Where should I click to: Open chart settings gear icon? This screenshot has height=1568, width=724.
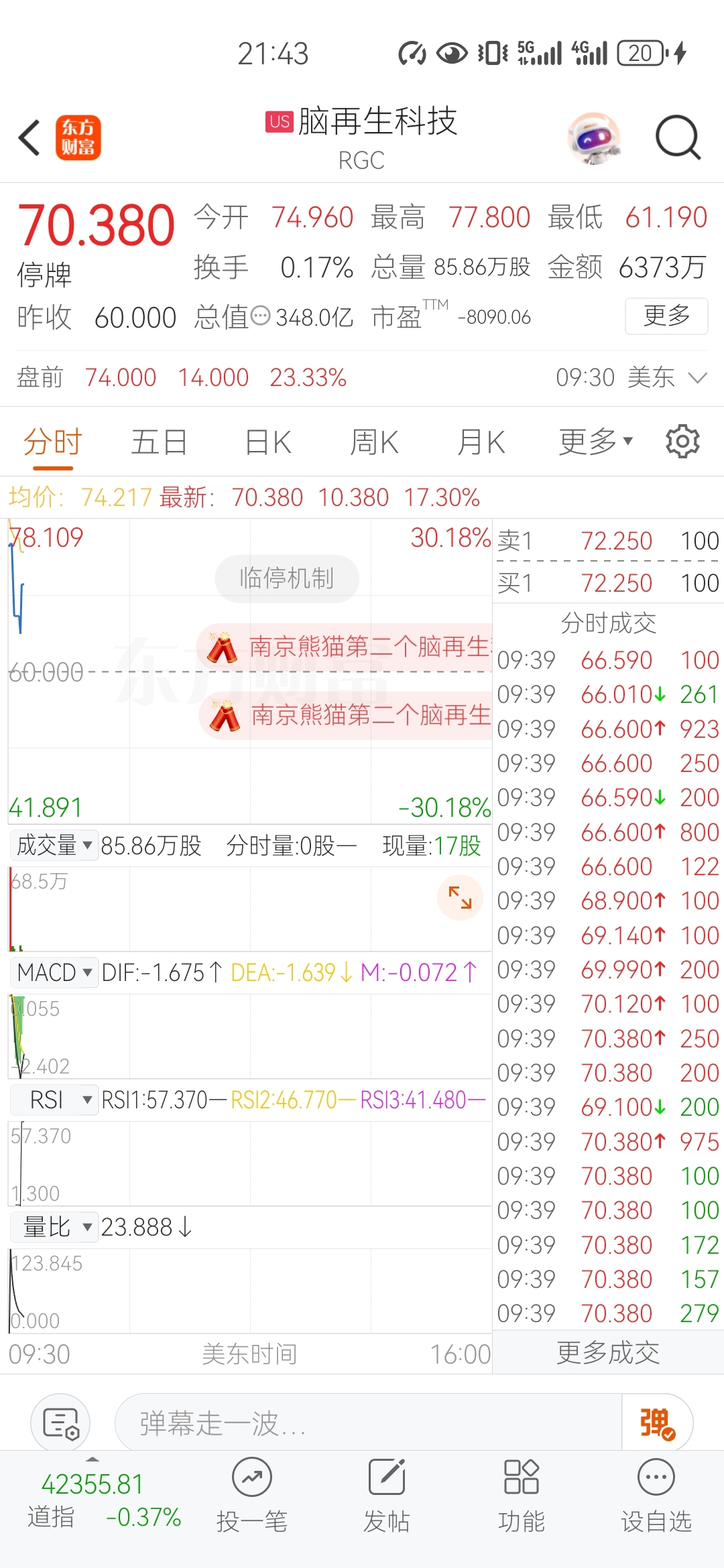[x=682, y=442]
